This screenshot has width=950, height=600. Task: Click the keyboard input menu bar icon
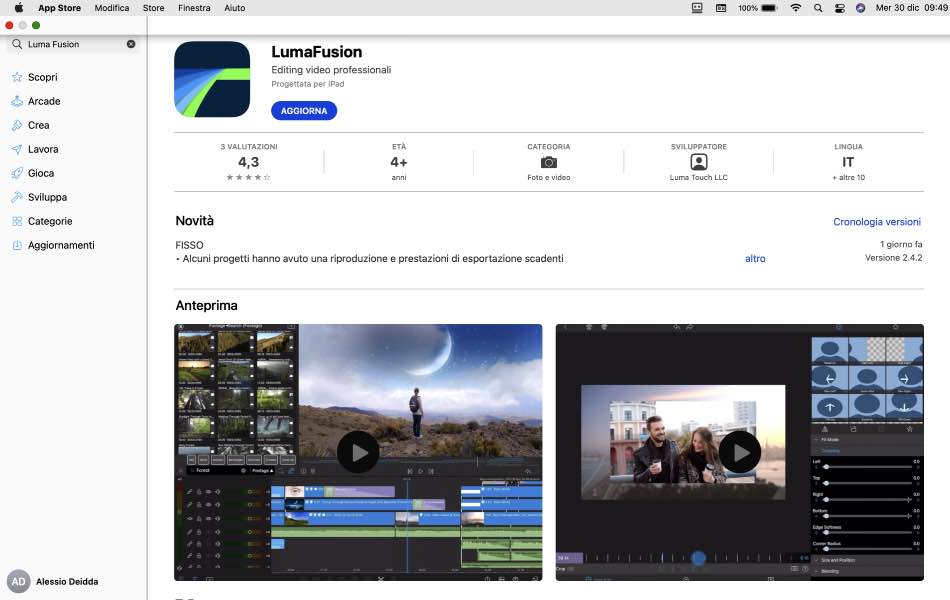pyautogui.click(x=721, y=8)
